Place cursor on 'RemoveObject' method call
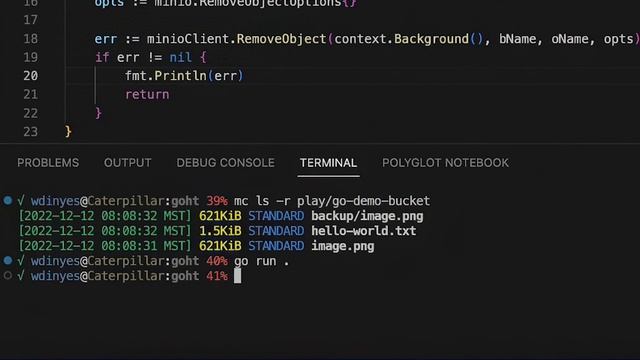Screen dimensions: 640x360 point(281,39)
